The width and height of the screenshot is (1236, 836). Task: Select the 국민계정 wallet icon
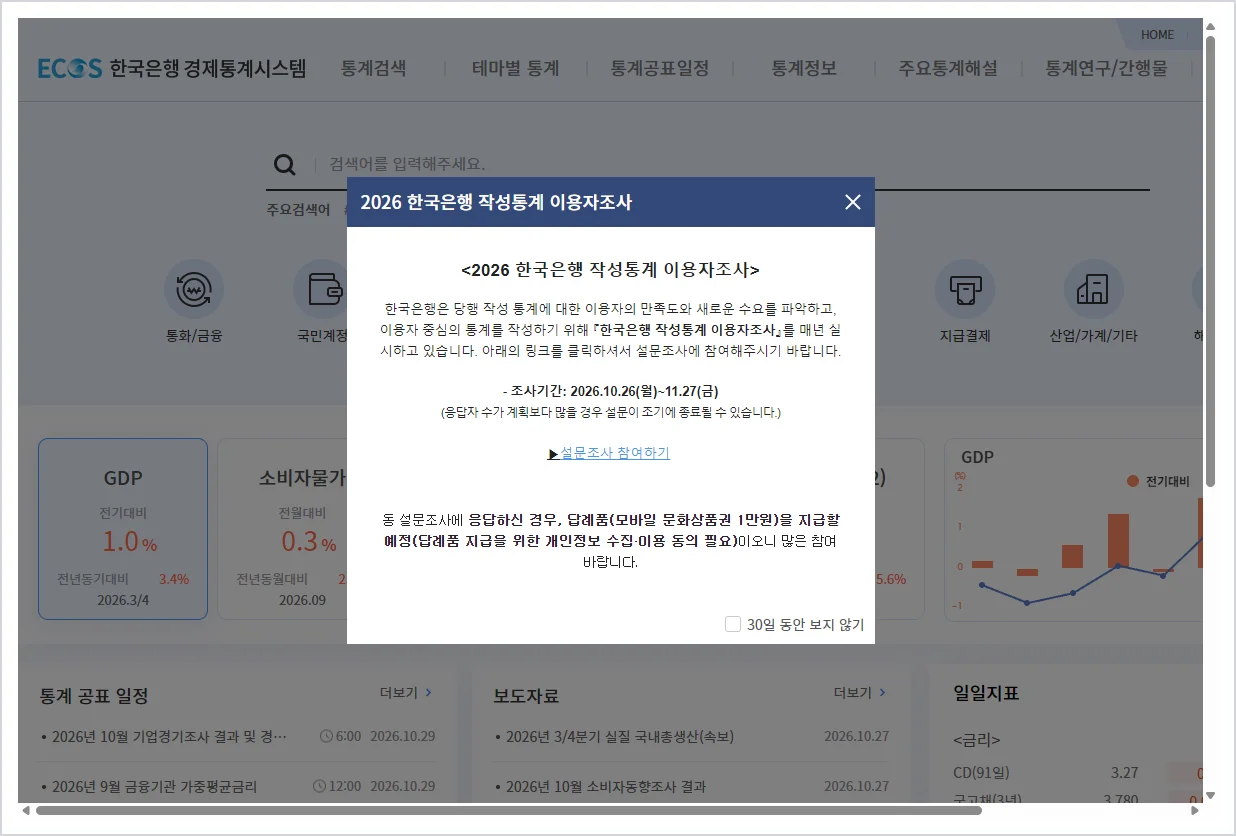322,290
